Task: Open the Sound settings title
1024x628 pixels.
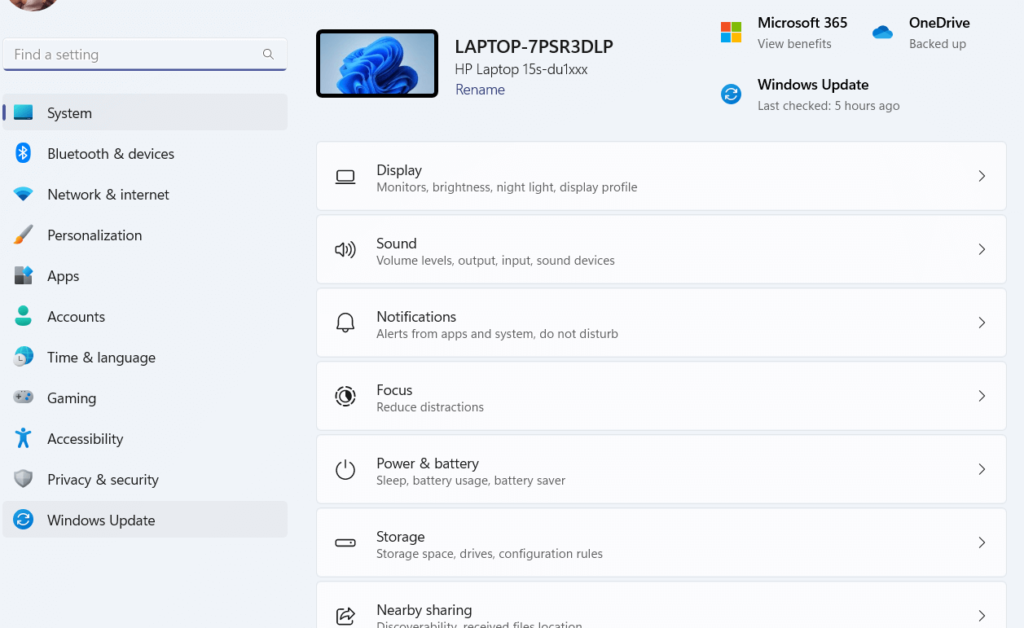Action: click(x=396, y=243)
